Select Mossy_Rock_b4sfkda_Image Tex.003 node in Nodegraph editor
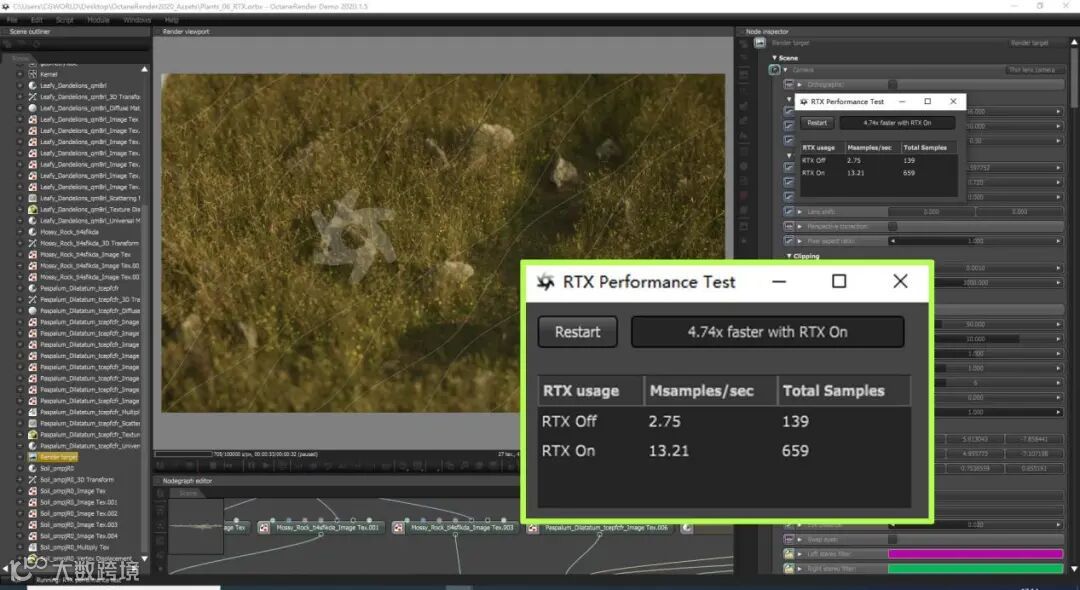The image size is (1080, 590). point(455,527)
